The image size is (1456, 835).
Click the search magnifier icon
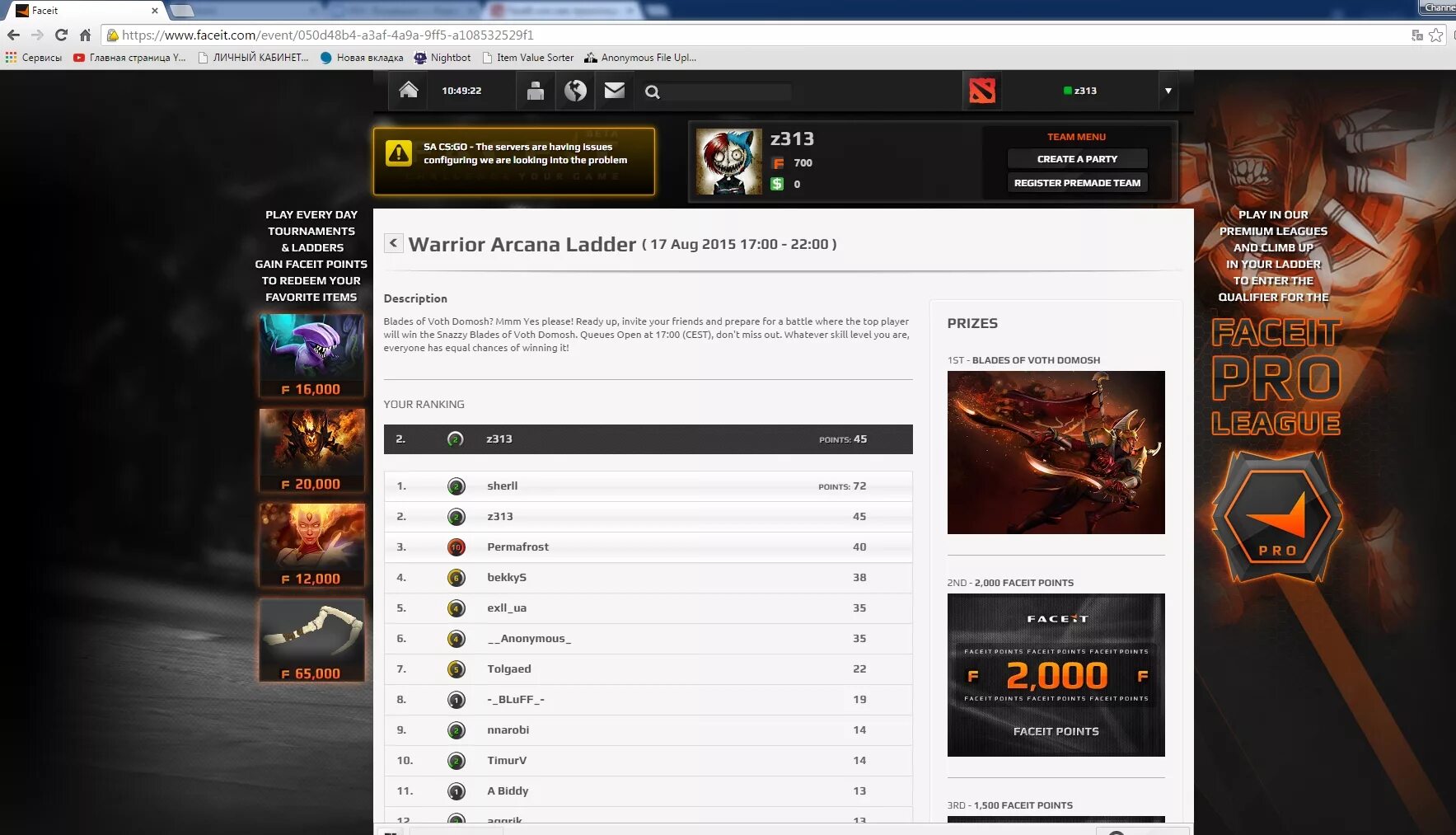[653, 92]
